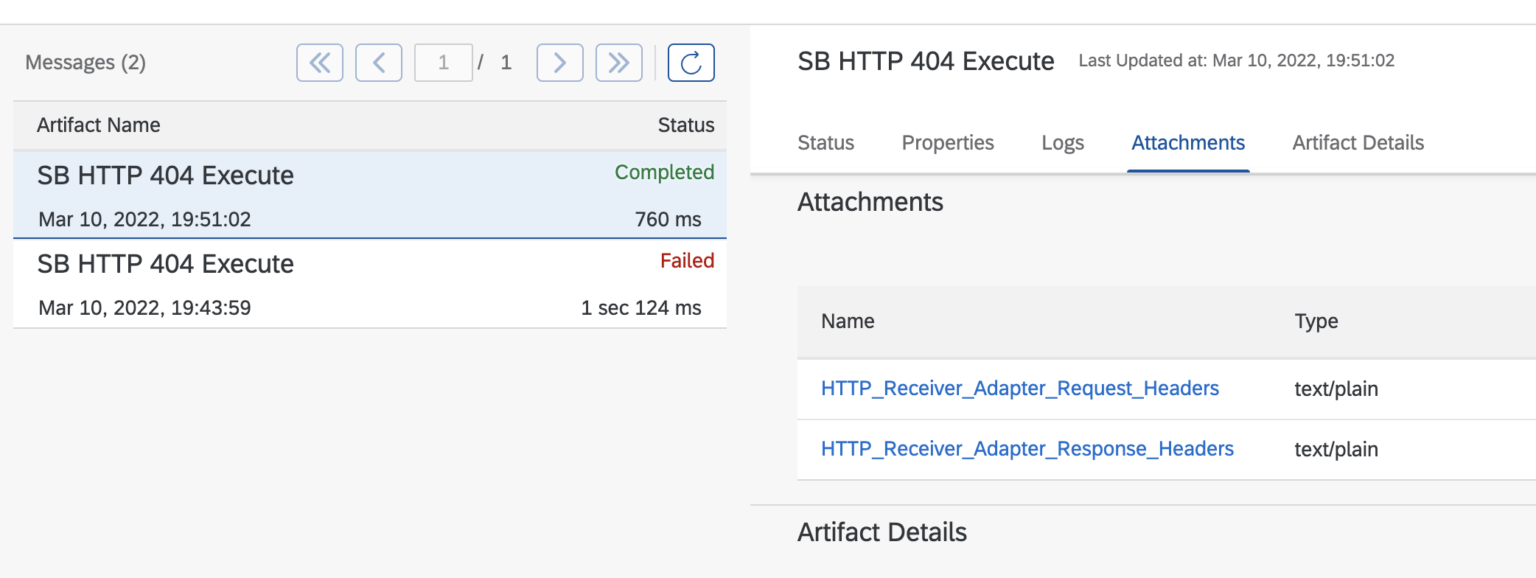
Task: Click the Status column header in messages
Action: [686, 125]
